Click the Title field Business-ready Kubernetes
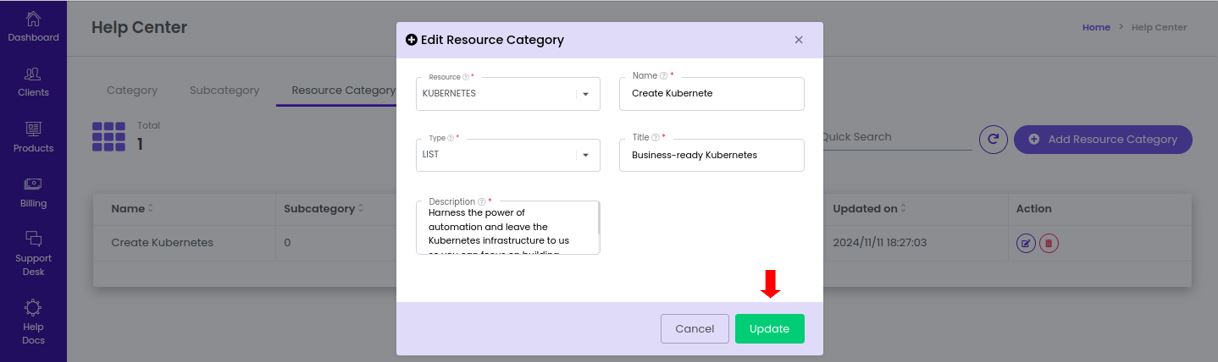This screenshot has height=362, width=1218. pos(711,155)
